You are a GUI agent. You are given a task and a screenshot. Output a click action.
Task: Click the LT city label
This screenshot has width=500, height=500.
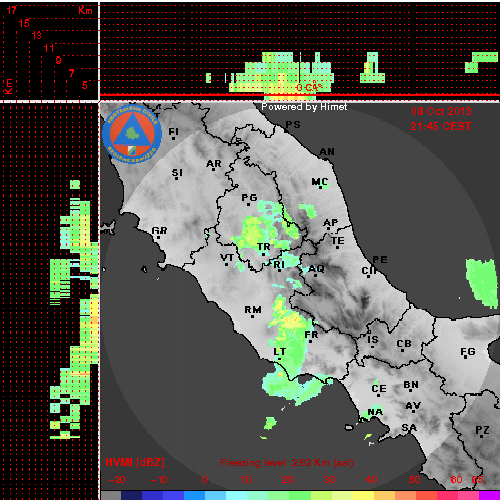pyautogui.click(x=279, y=352)
